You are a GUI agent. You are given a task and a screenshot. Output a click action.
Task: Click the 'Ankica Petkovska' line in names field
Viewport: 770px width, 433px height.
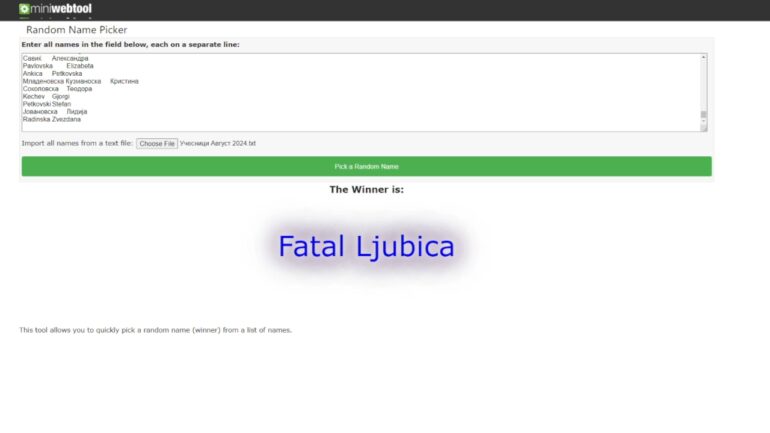pos(52,74)
